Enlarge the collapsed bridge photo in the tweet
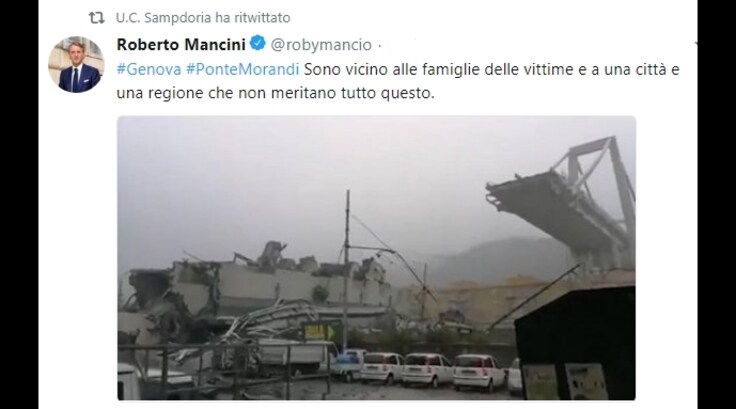 click(x=376, y=258)
